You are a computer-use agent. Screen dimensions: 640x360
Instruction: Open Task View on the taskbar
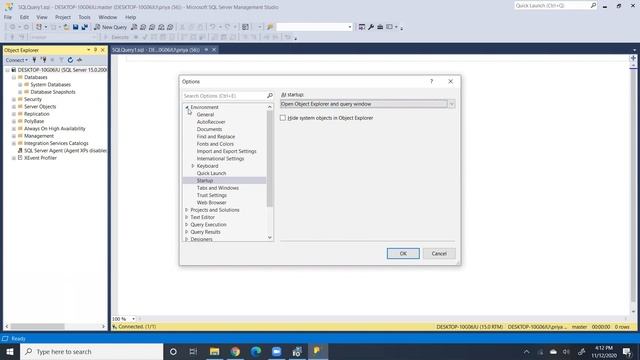193,351
